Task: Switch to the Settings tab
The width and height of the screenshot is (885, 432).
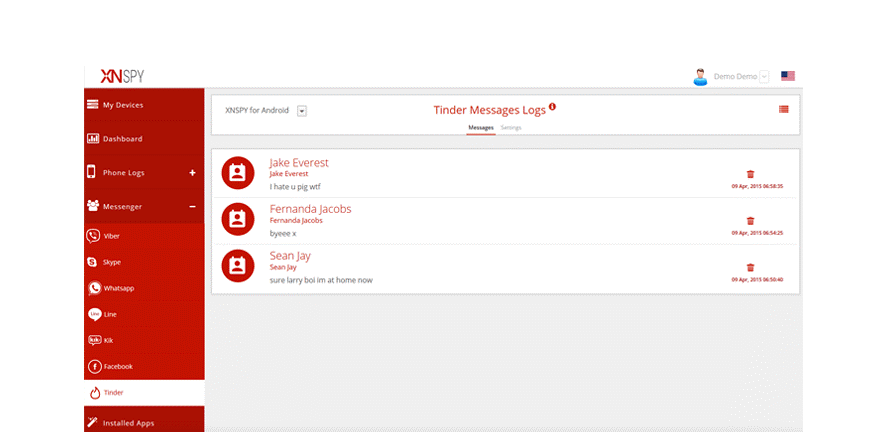Action: tap(511, 128)
